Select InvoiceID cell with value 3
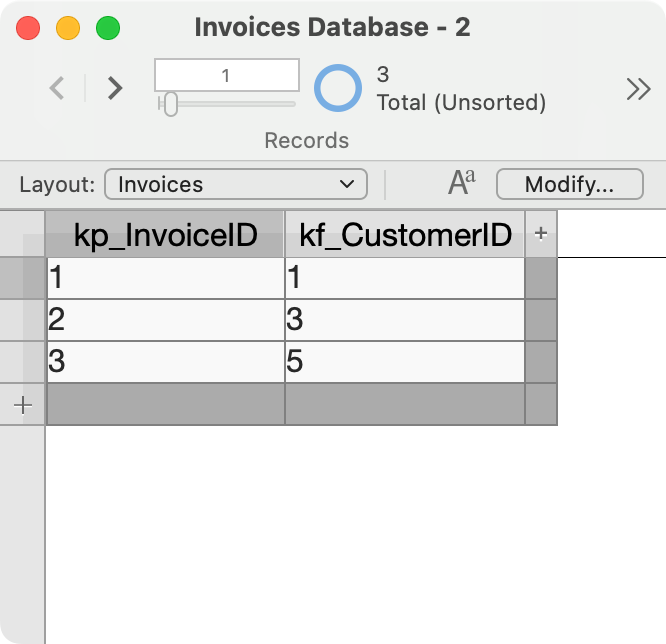 (165, 362)
